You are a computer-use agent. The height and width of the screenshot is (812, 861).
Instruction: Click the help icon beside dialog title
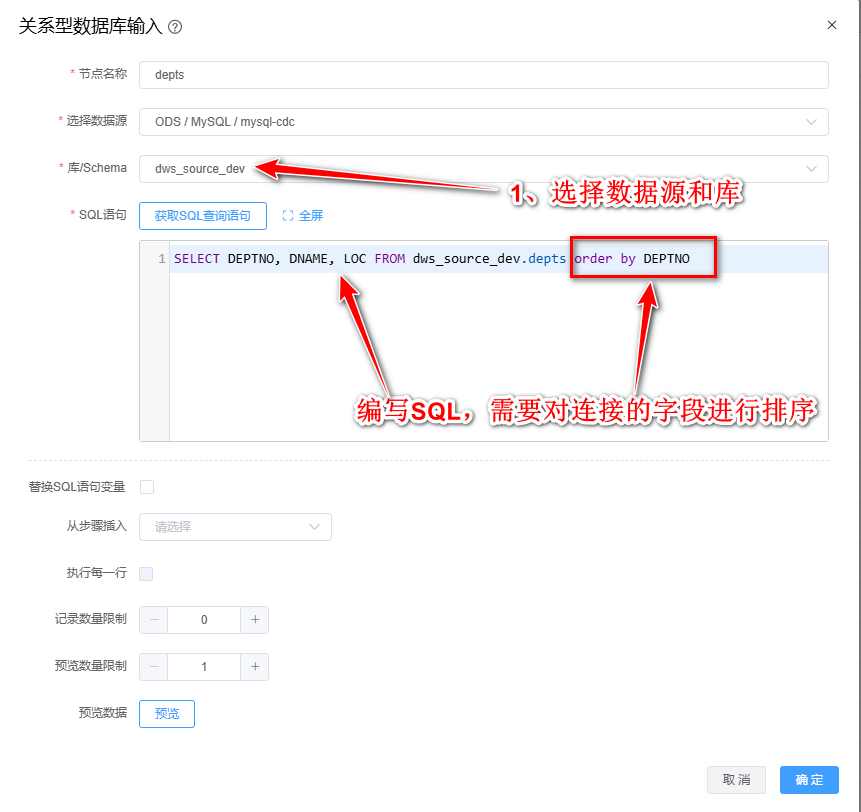click(175, 27)
